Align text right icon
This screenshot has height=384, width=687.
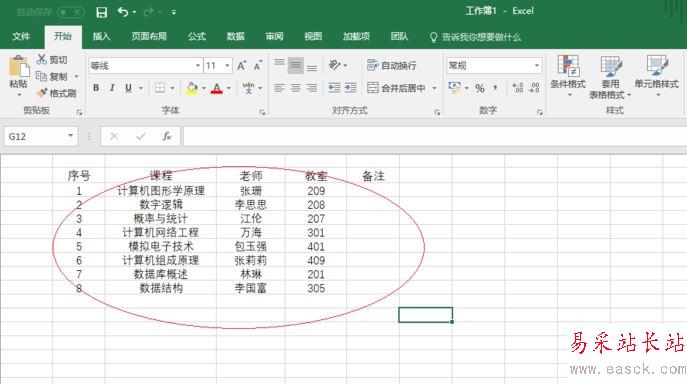(x=312, y=88)
